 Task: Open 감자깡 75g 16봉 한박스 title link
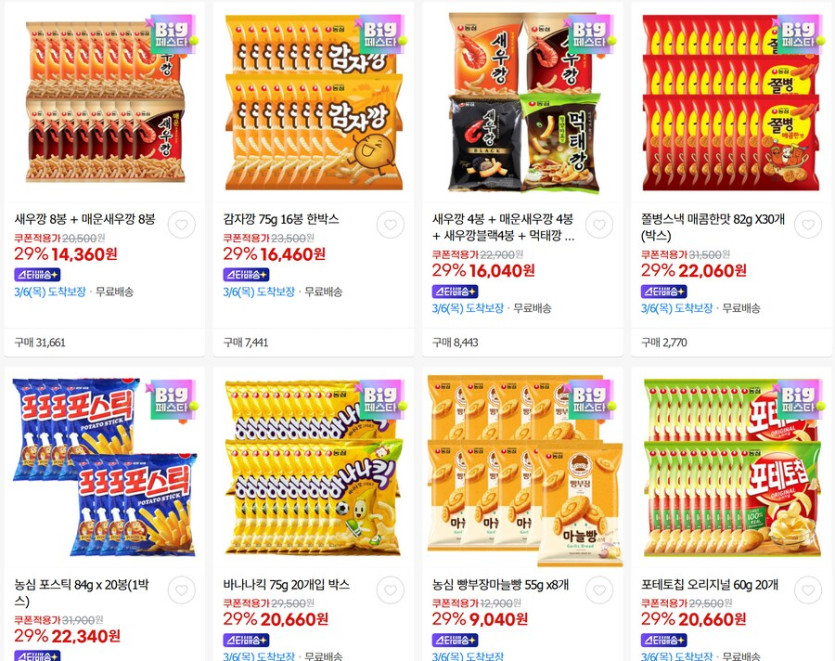(281, 219)
